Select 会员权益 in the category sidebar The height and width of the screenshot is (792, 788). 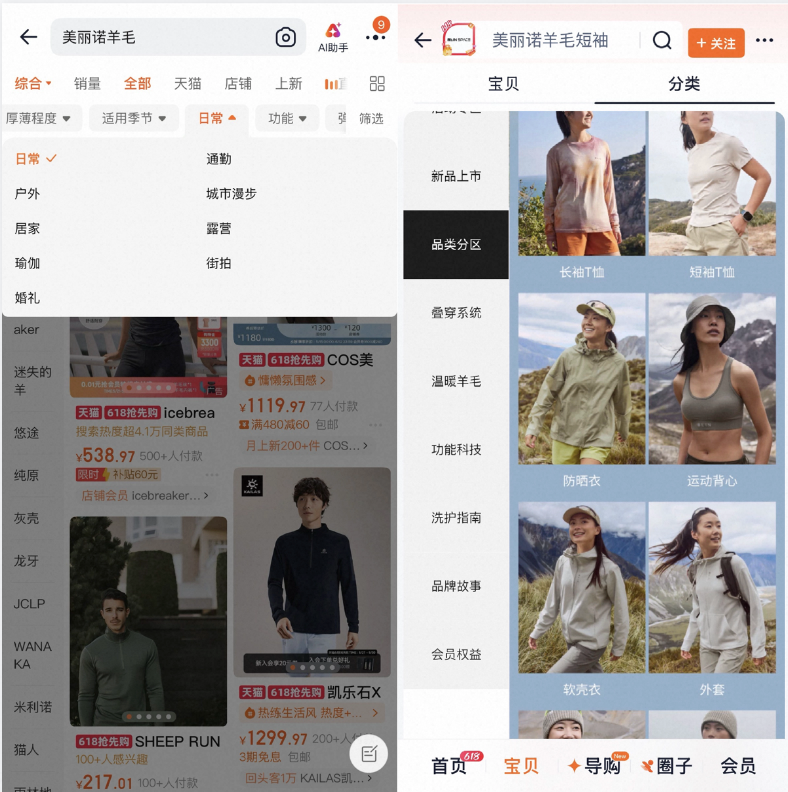tap(456, 655)
